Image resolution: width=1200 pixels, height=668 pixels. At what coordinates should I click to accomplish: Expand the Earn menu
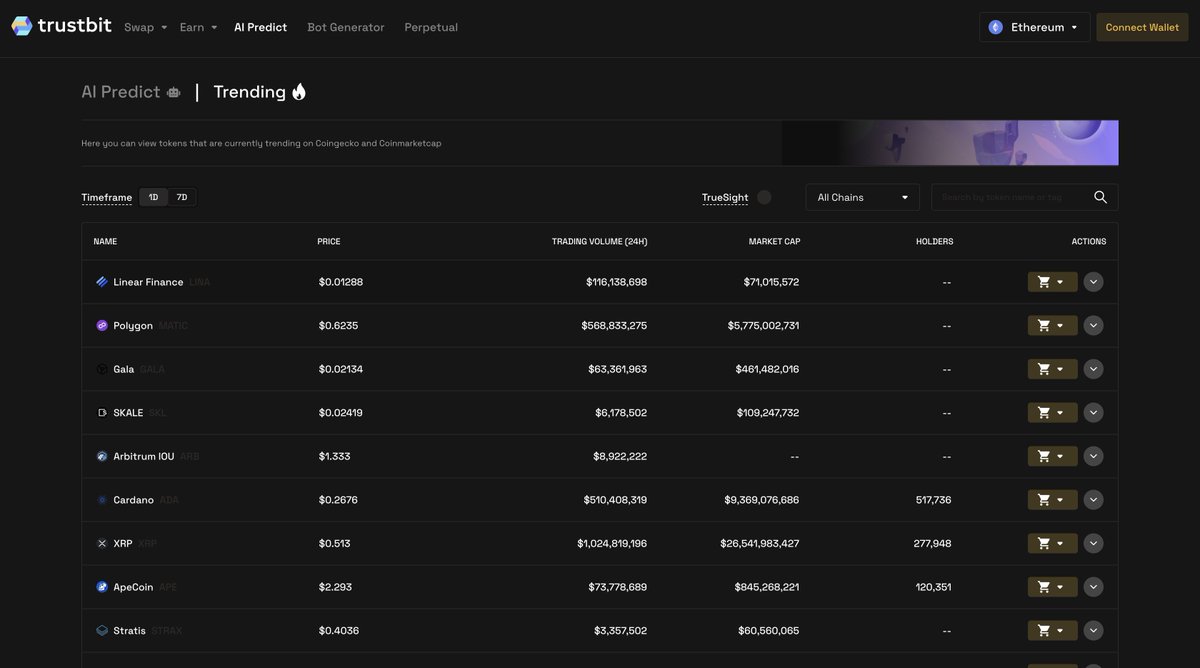point(198,27)
